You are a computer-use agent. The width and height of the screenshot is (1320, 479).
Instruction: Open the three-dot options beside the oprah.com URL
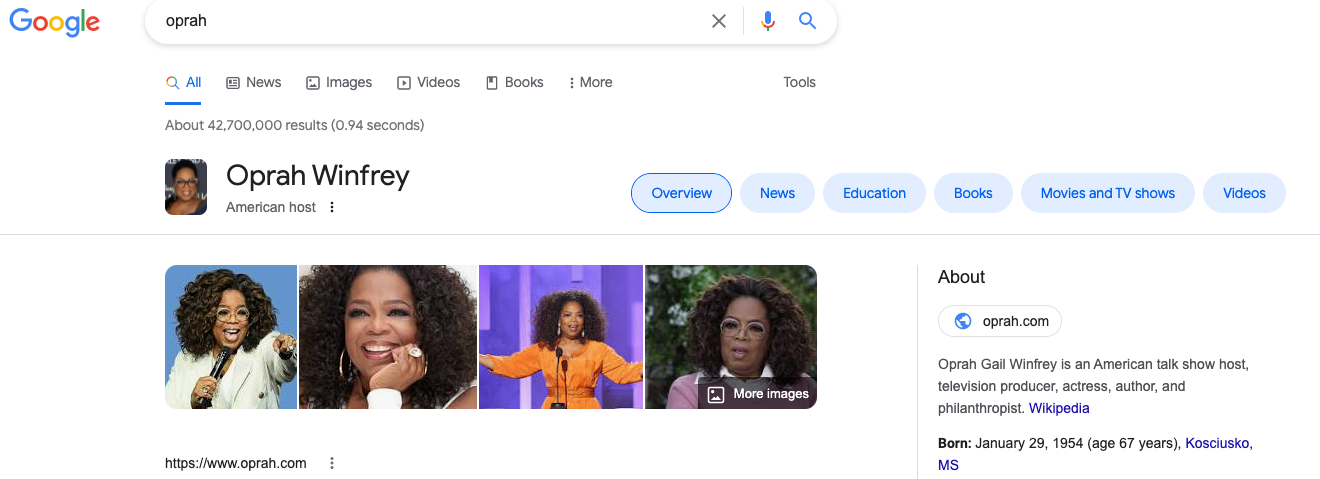click(332, 463)
